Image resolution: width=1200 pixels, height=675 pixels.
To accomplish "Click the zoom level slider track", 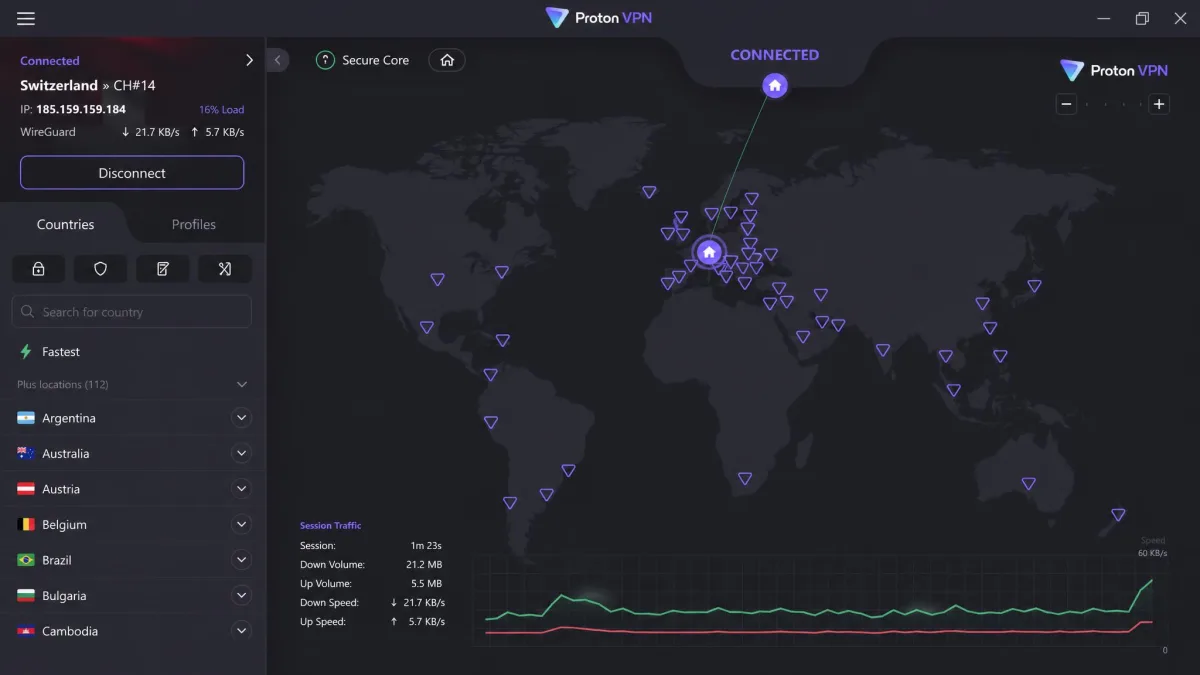I will 1113,104.
